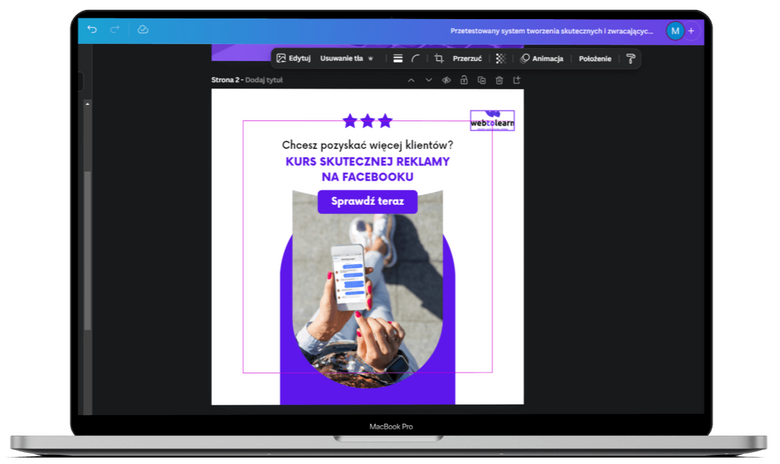This screenshot has height=464, width=780.
Task: Open the Animacja menu
Action: [x=542, y=59]
